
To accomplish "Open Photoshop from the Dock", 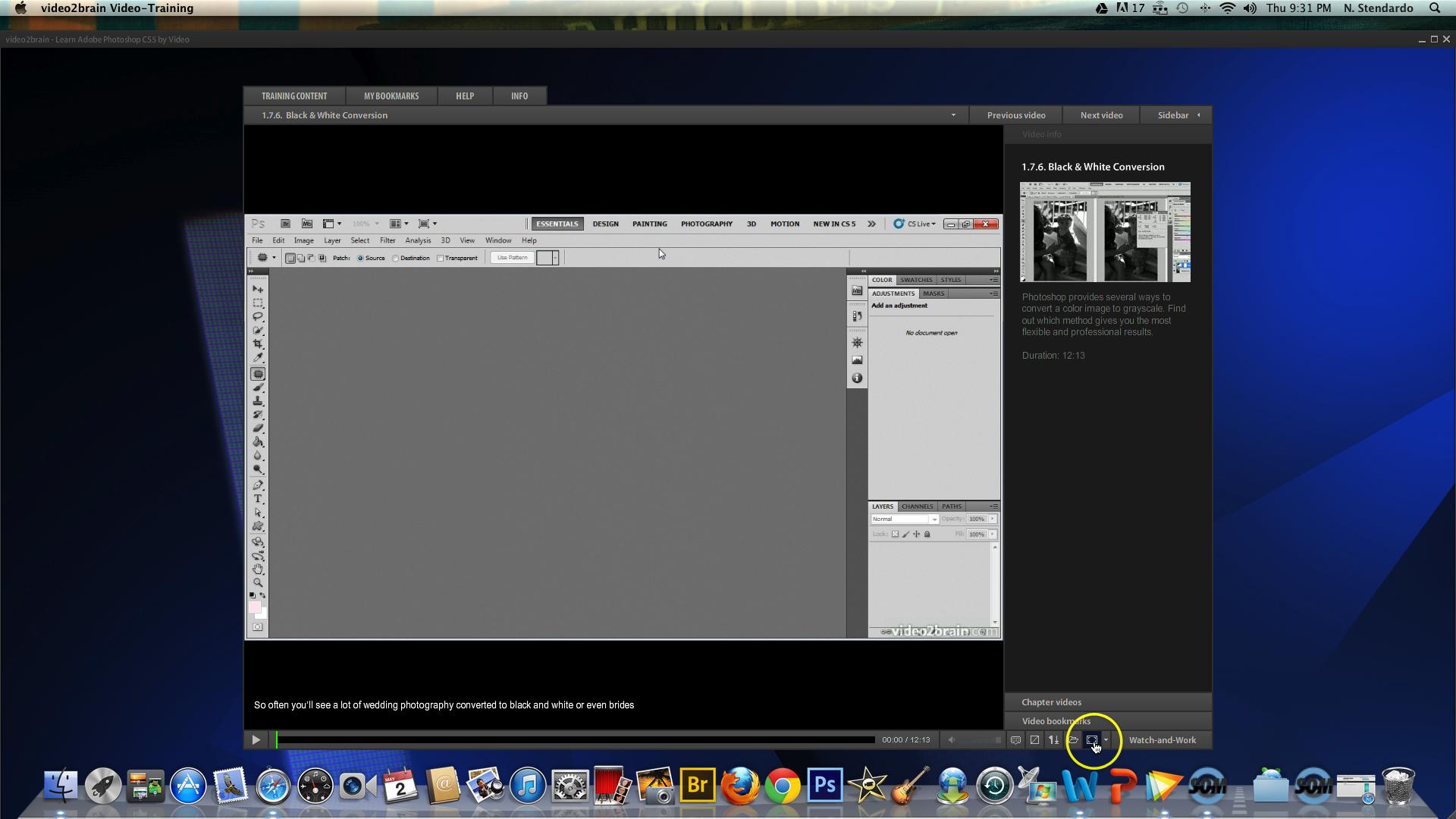I will 824,786.
